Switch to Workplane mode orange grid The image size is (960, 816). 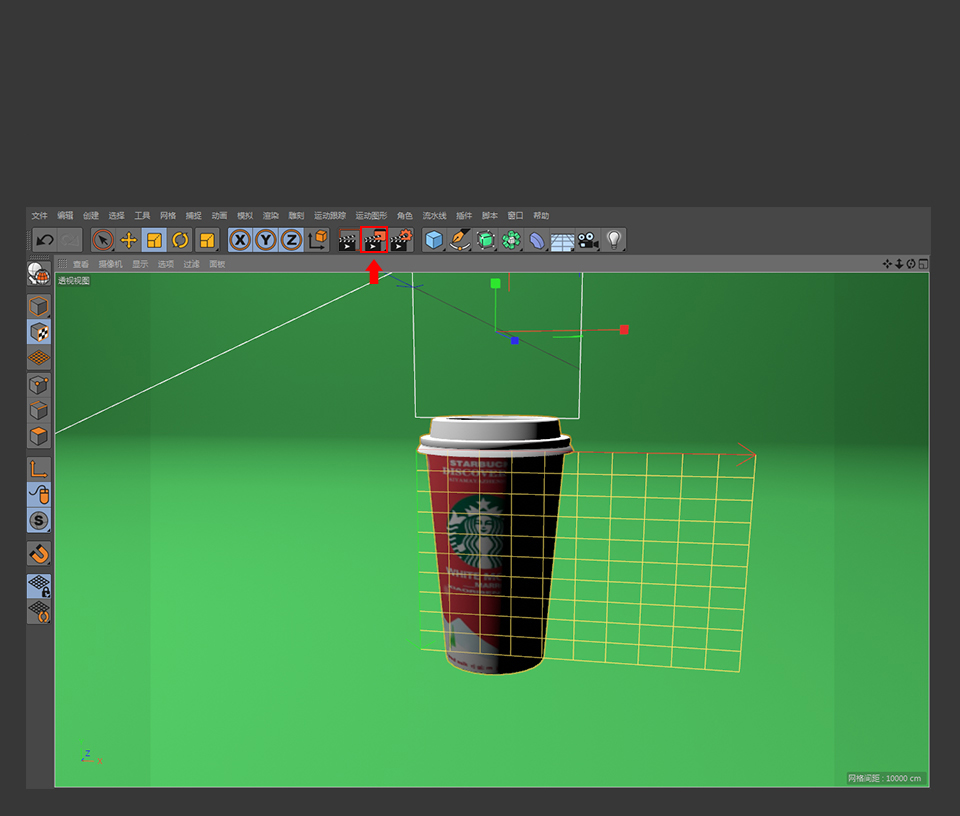(39, 357)
